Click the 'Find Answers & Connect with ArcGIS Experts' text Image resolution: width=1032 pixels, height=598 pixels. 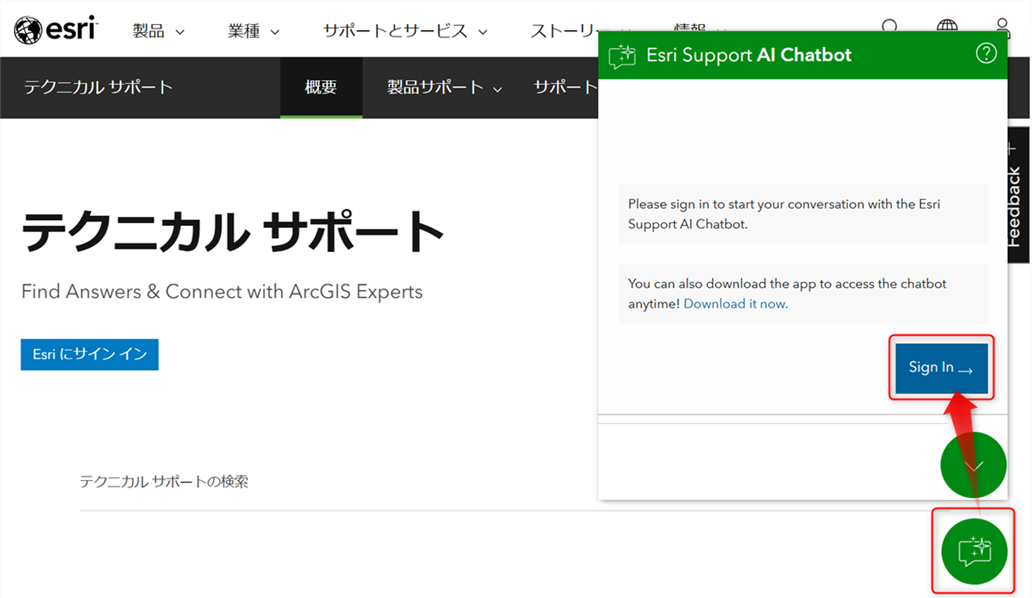(222, 291)
